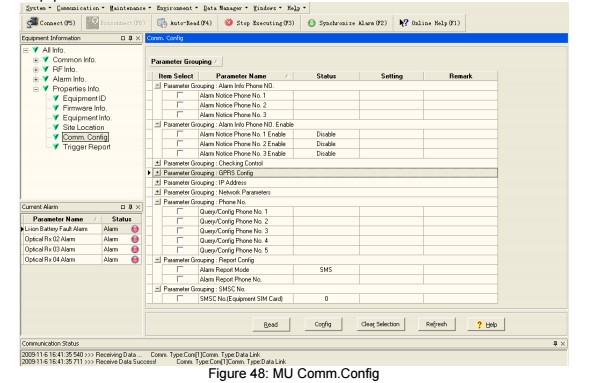Click Setting cell for Alarm Report Mode
The height and width of the screenshot is (383, 591).
point(391,270)
